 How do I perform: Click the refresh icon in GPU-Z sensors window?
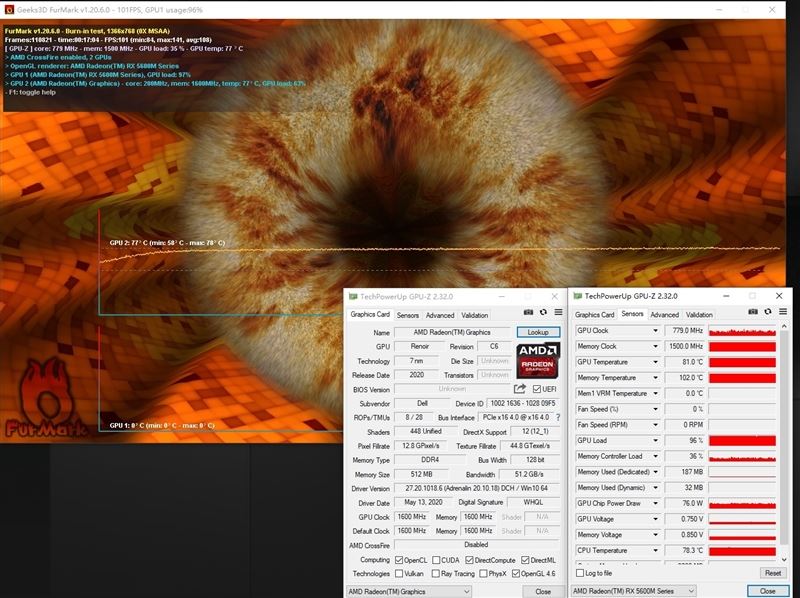coord(768,312)
